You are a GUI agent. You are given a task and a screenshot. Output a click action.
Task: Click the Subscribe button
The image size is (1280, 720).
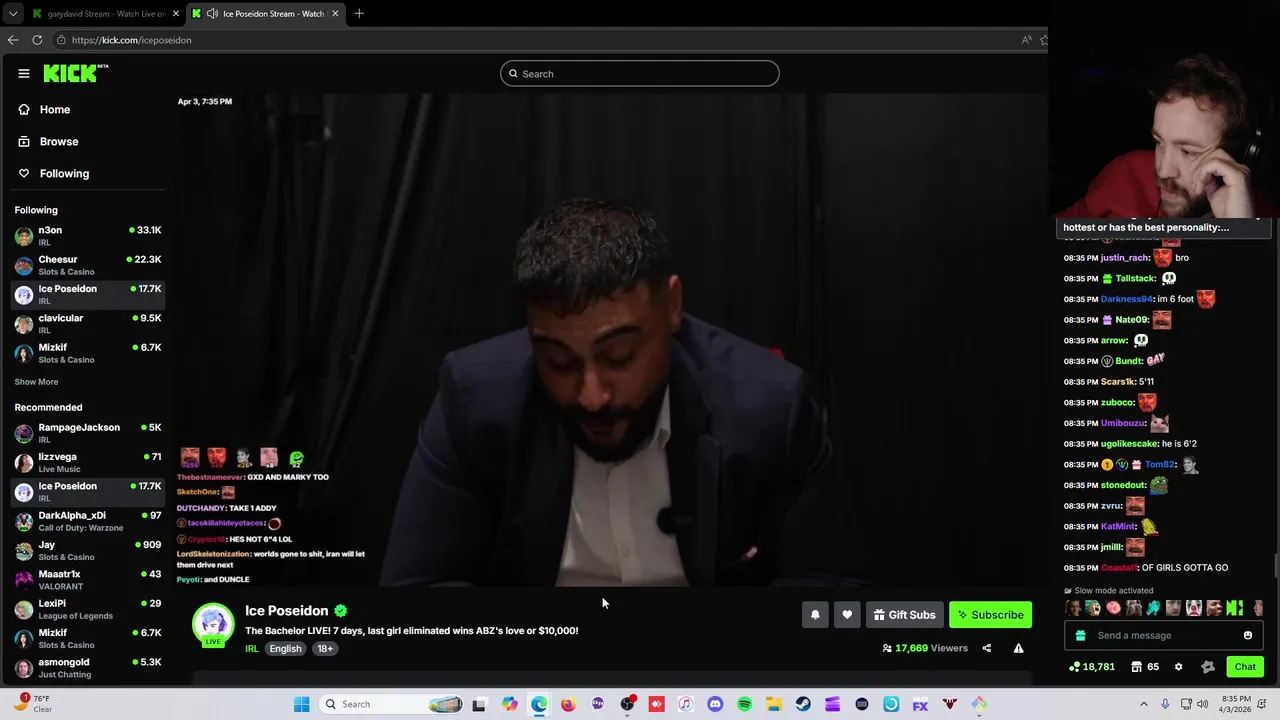point(990,615)
